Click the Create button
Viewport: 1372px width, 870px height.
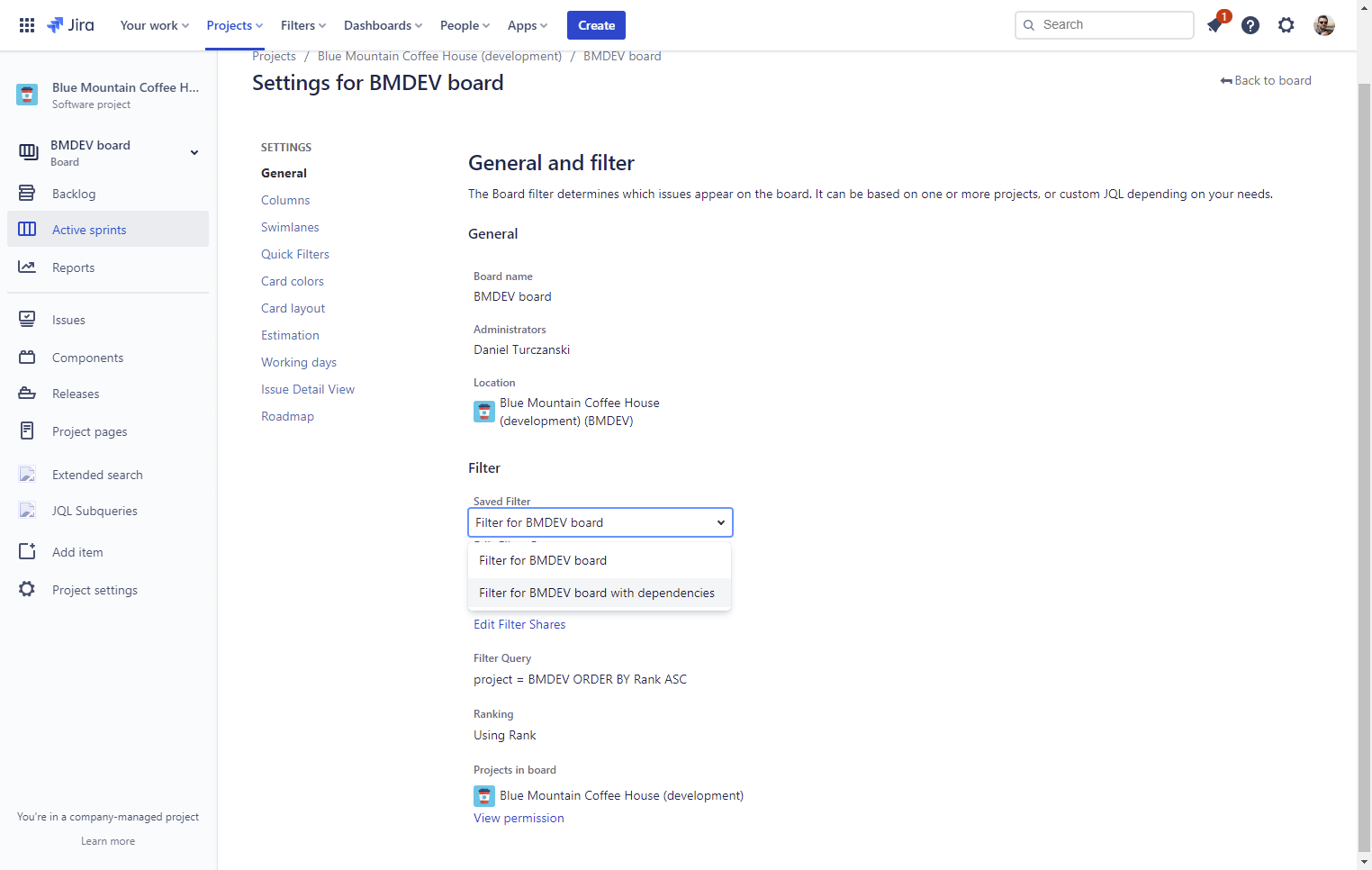tap(596, 25)
